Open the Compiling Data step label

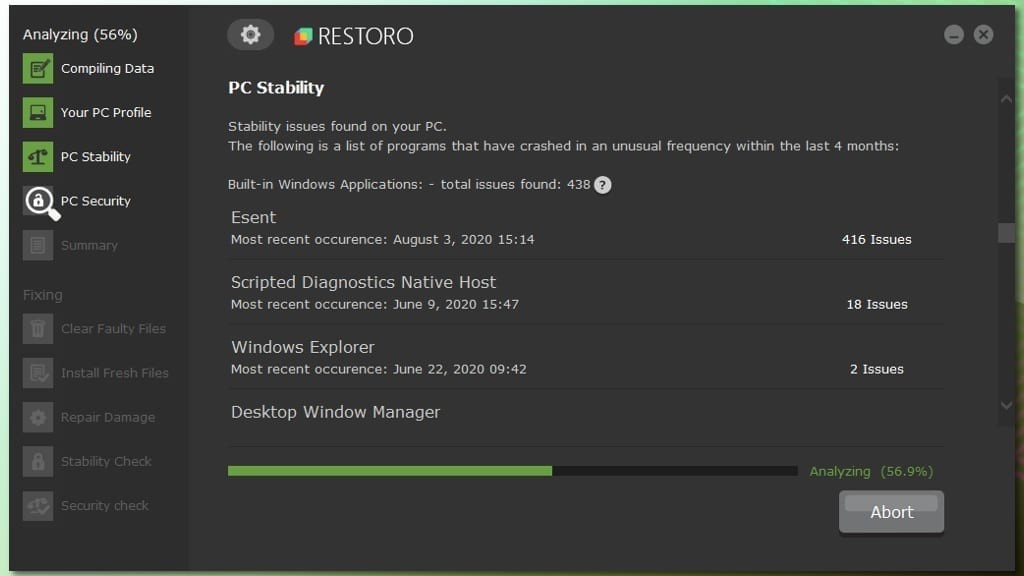pyautogui.click(x=107, y=69)
